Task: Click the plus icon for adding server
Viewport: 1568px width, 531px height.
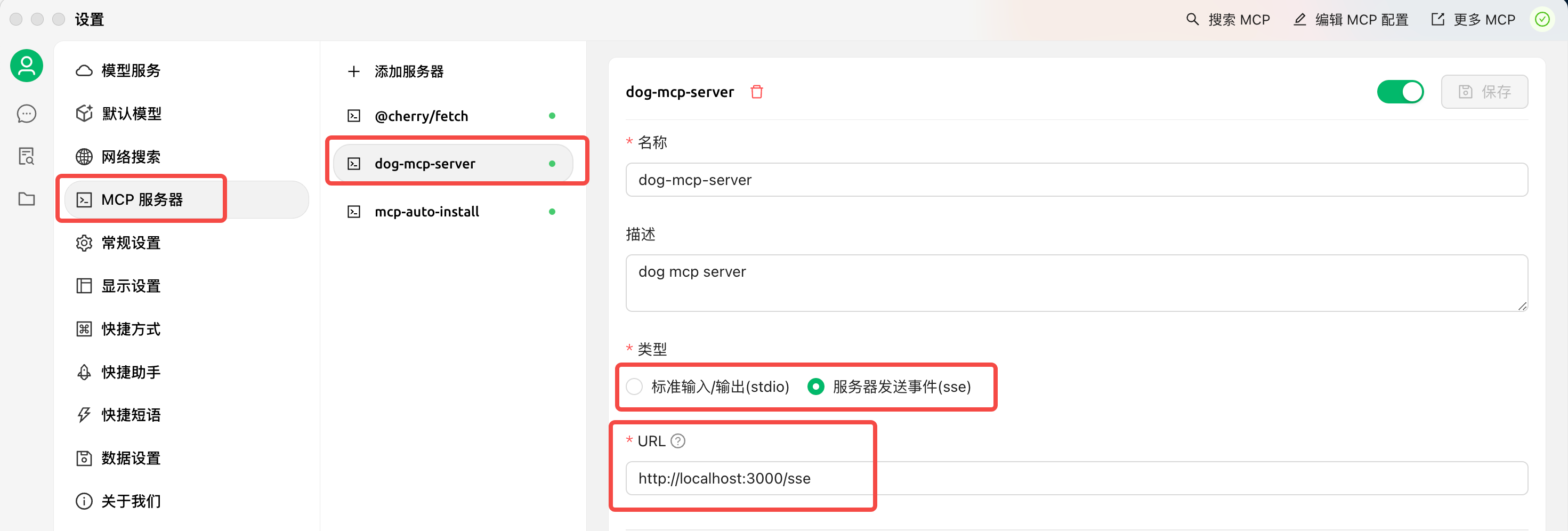Action: point(354,72)
